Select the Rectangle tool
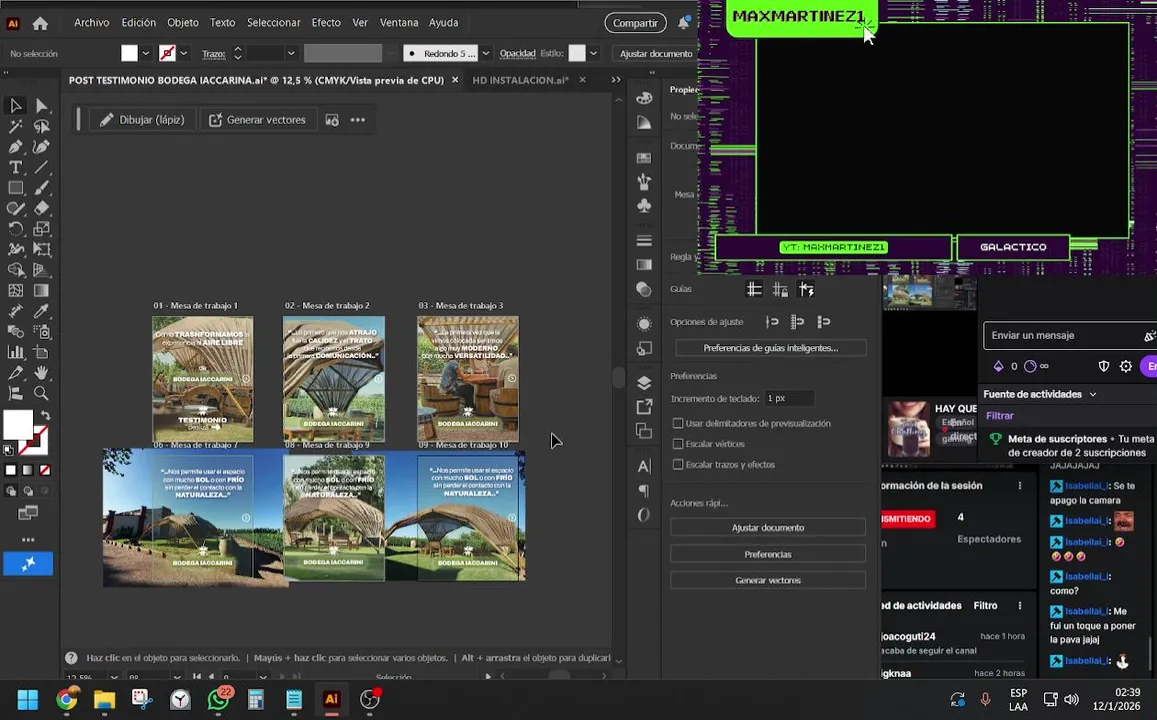Screen dimensions: 1157x720 (15, 188)
